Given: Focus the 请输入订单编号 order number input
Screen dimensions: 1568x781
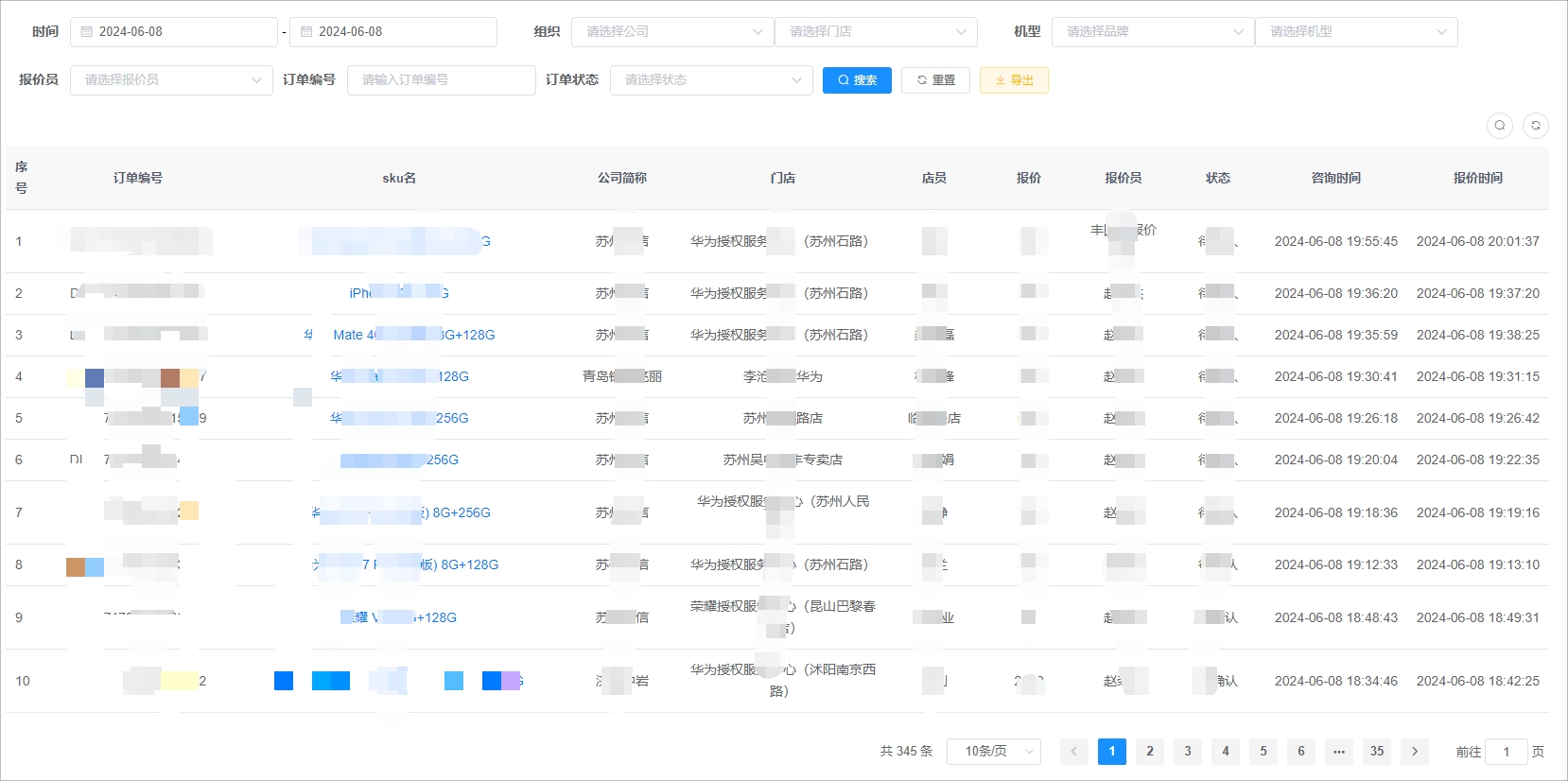Looking at the screenshot, I should pos(441,80).
